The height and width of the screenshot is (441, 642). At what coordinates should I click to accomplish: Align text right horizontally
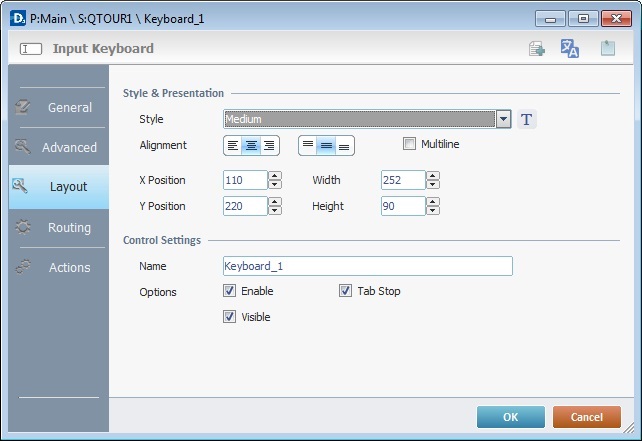(x=269, y=145)
